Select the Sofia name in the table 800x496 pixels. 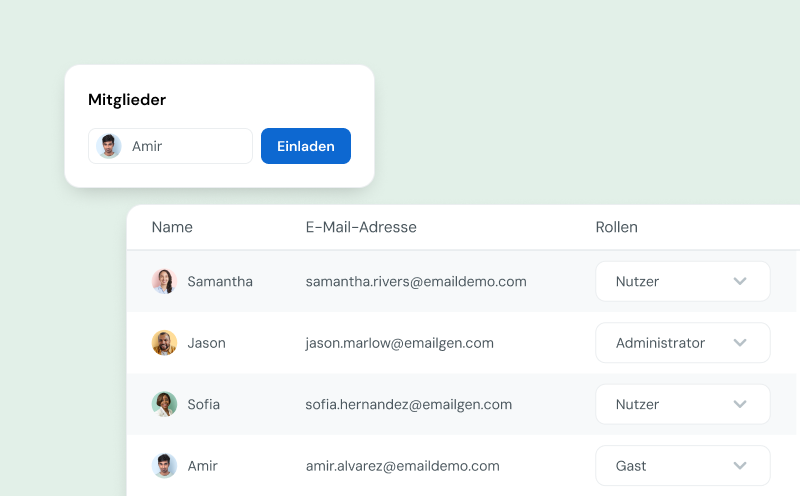pos(204,404)
